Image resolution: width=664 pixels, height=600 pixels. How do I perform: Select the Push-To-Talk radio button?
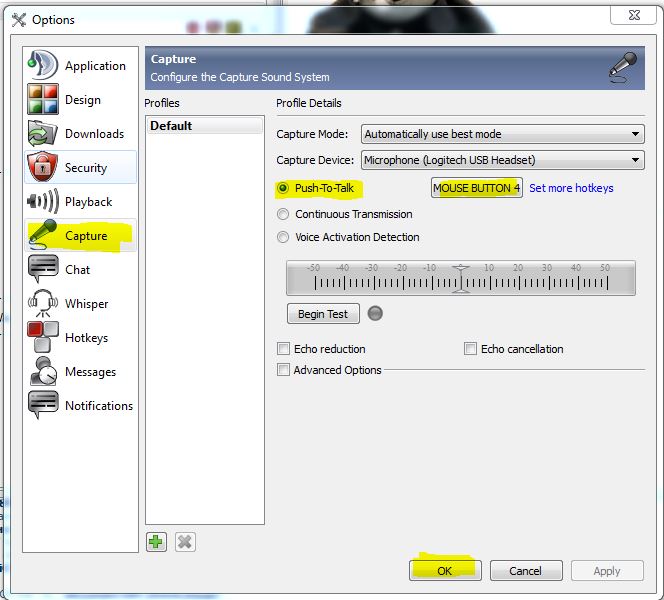[x=283, y=188]
